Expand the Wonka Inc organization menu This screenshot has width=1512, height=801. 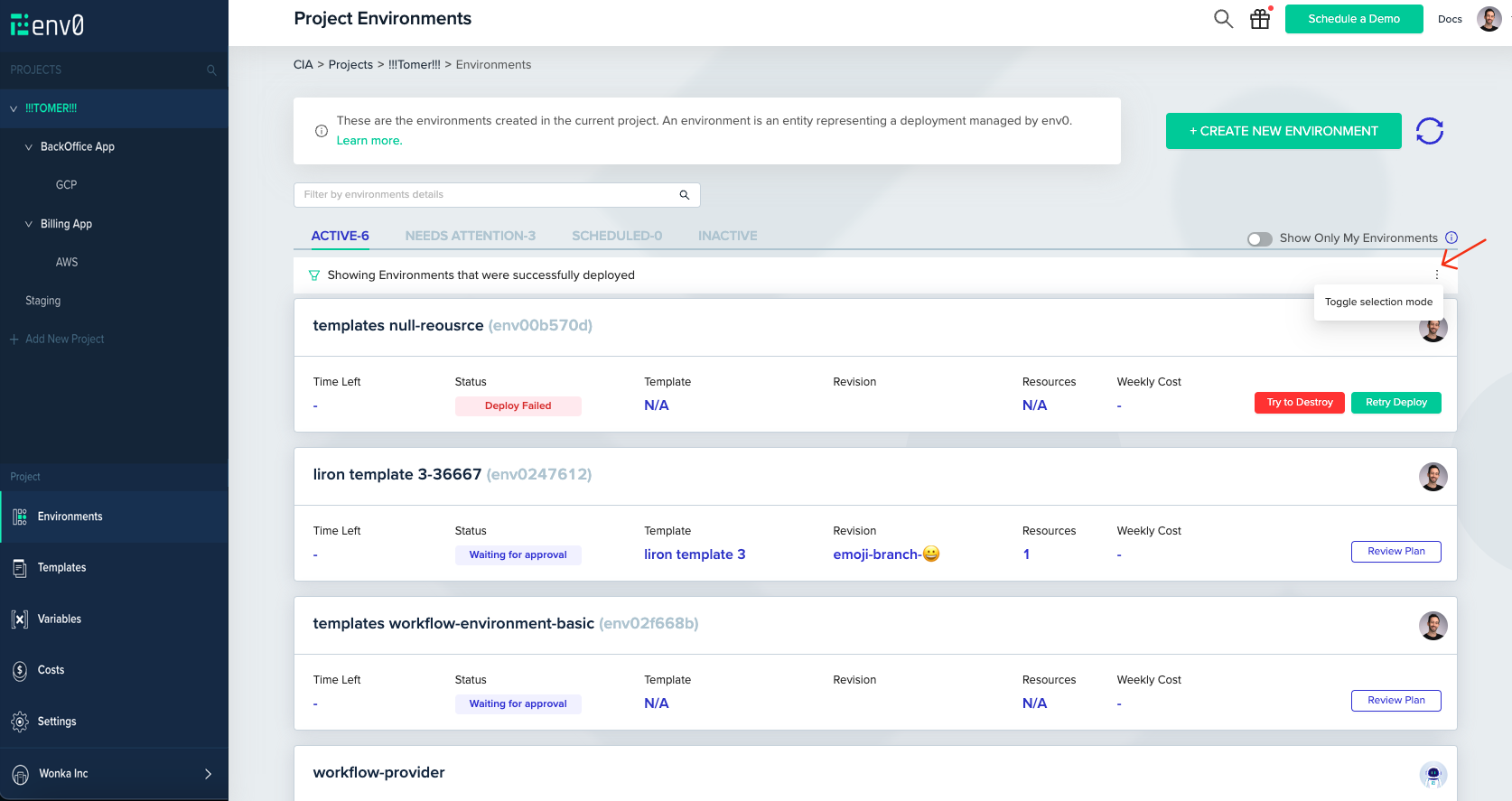point(207,774)
